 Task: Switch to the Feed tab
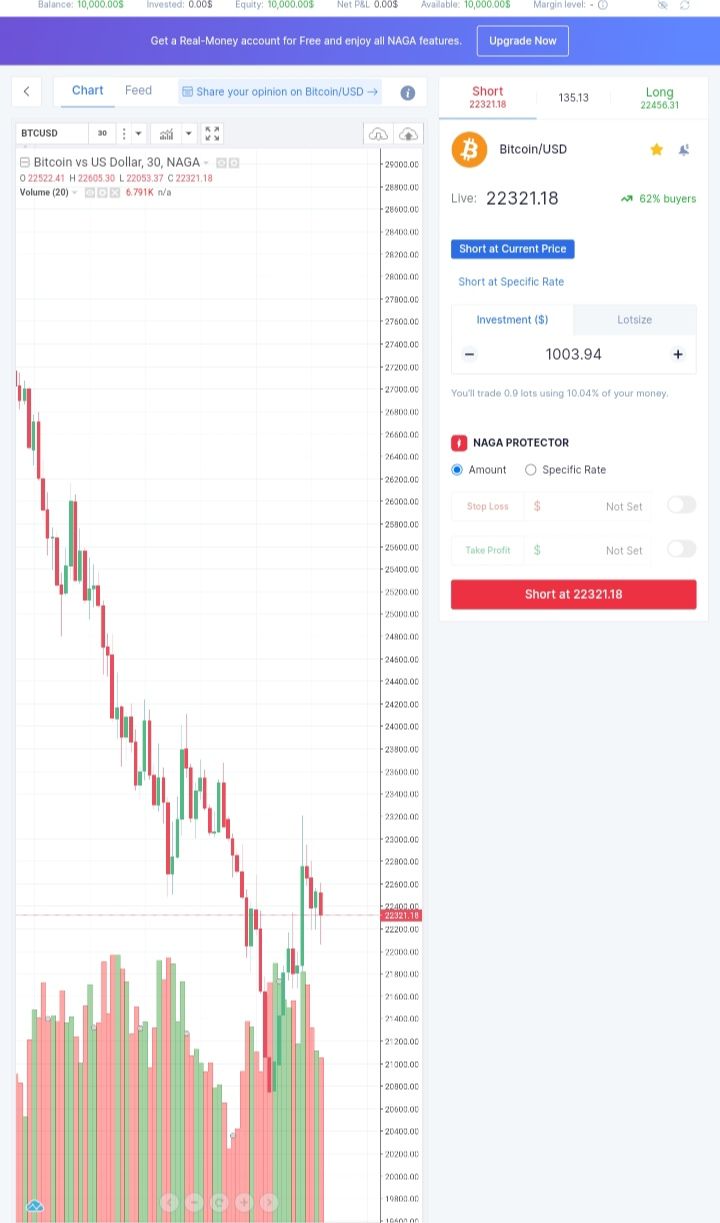[138, 91]
